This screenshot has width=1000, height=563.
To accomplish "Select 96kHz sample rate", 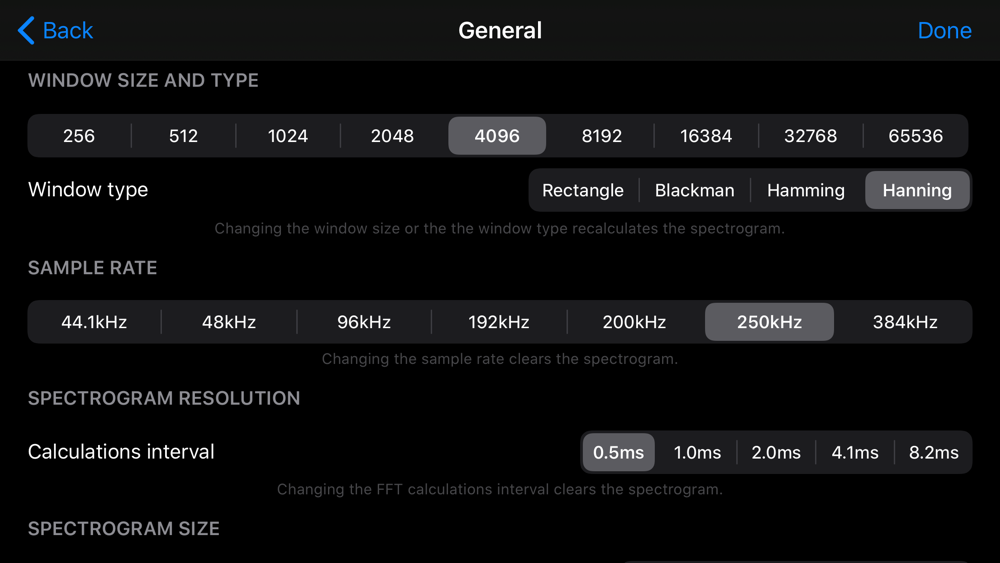I will click(364, 322).
